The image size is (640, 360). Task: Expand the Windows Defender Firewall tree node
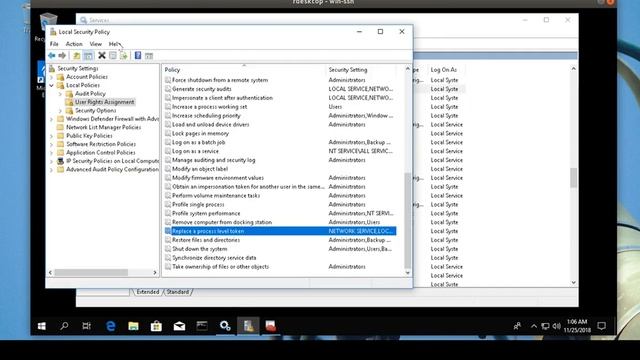(x=52, y=119)
